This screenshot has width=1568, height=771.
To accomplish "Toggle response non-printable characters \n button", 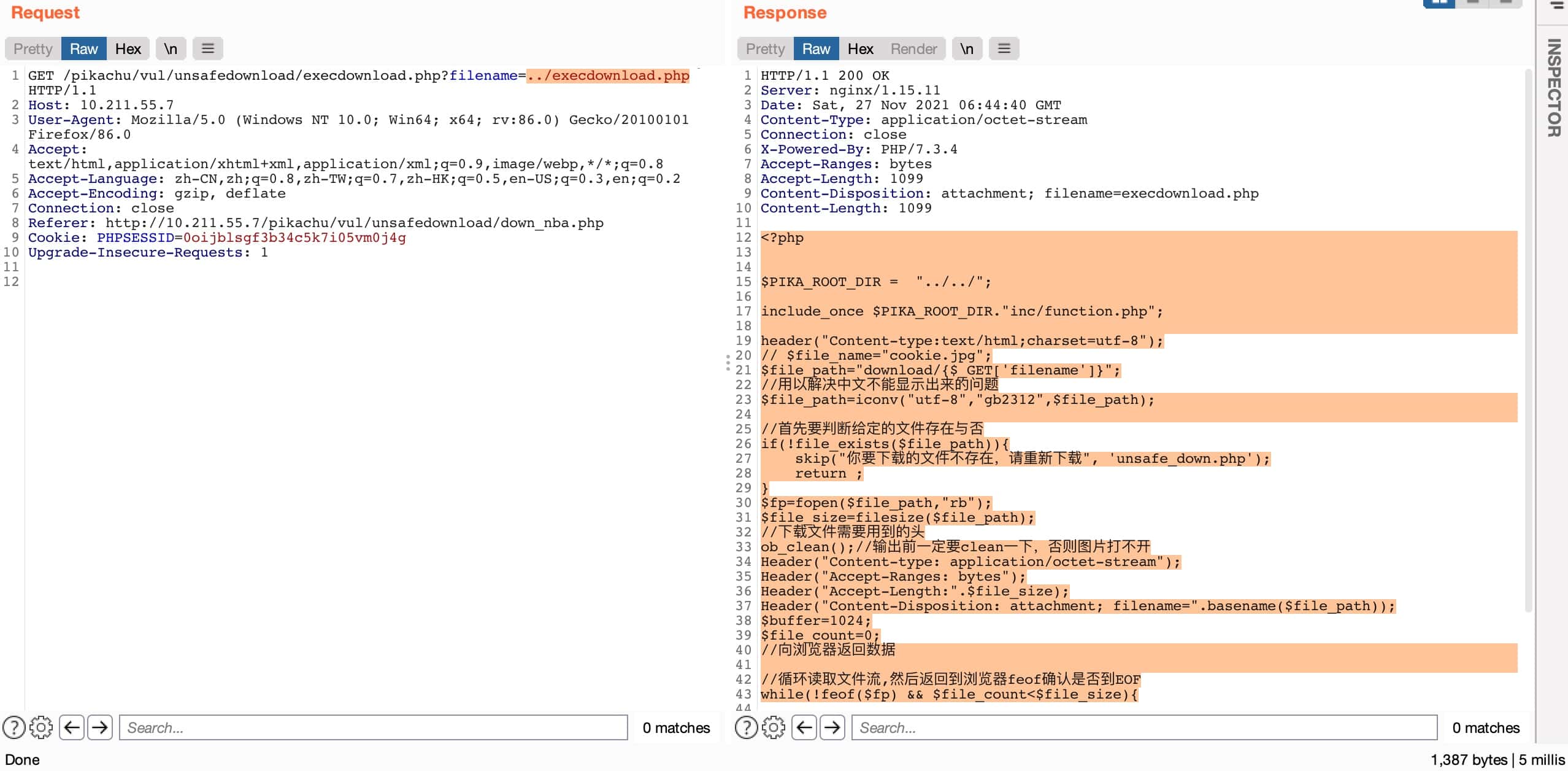I will tap(967, 48).
